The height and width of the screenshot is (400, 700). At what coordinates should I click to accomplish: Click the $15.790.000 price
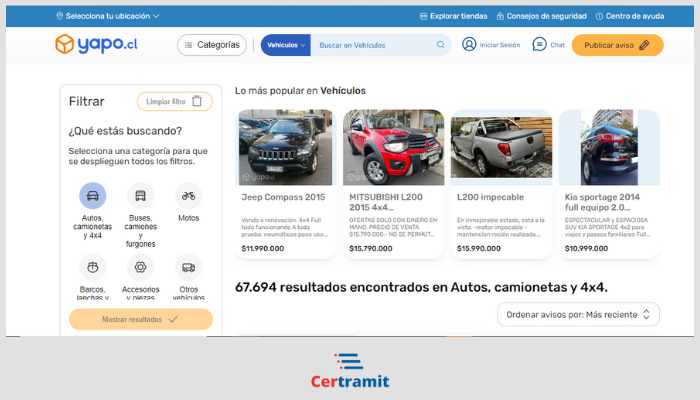click(371, 248)
